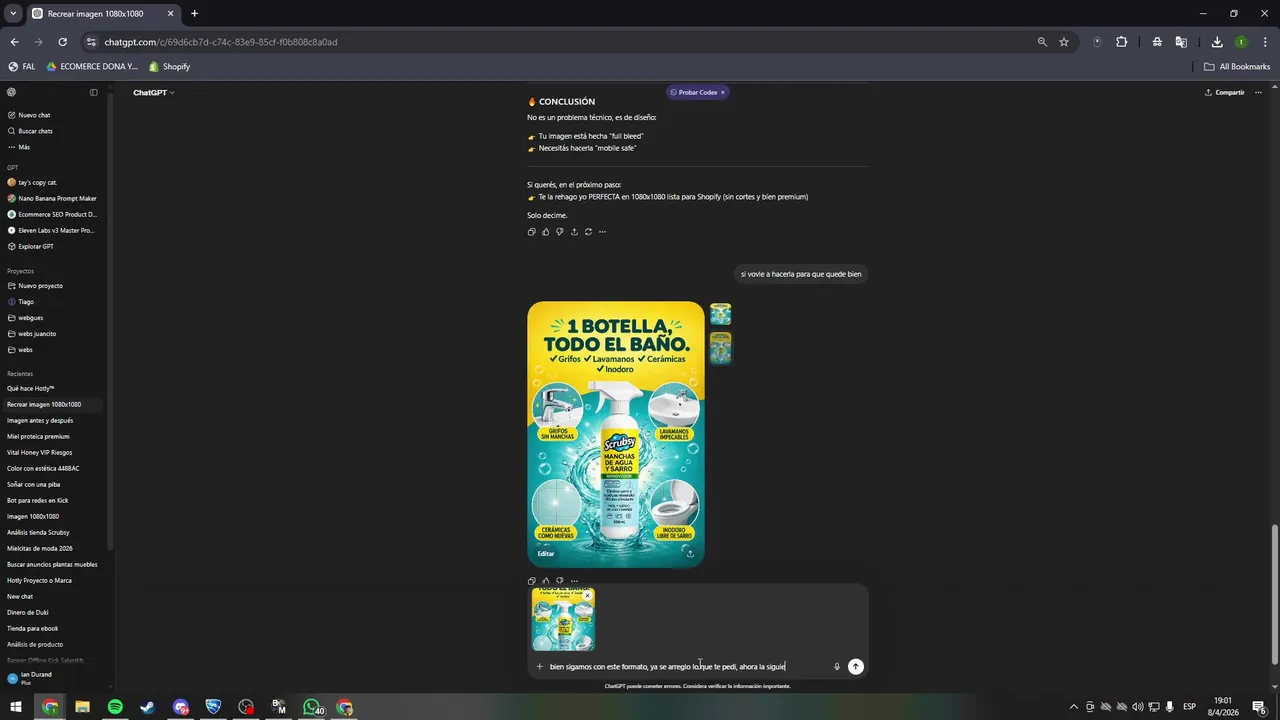Screen dimensions: 1280x720
Task: Thumbs up the CONCLUSIÓN response
Action: [x=546, y=232]
